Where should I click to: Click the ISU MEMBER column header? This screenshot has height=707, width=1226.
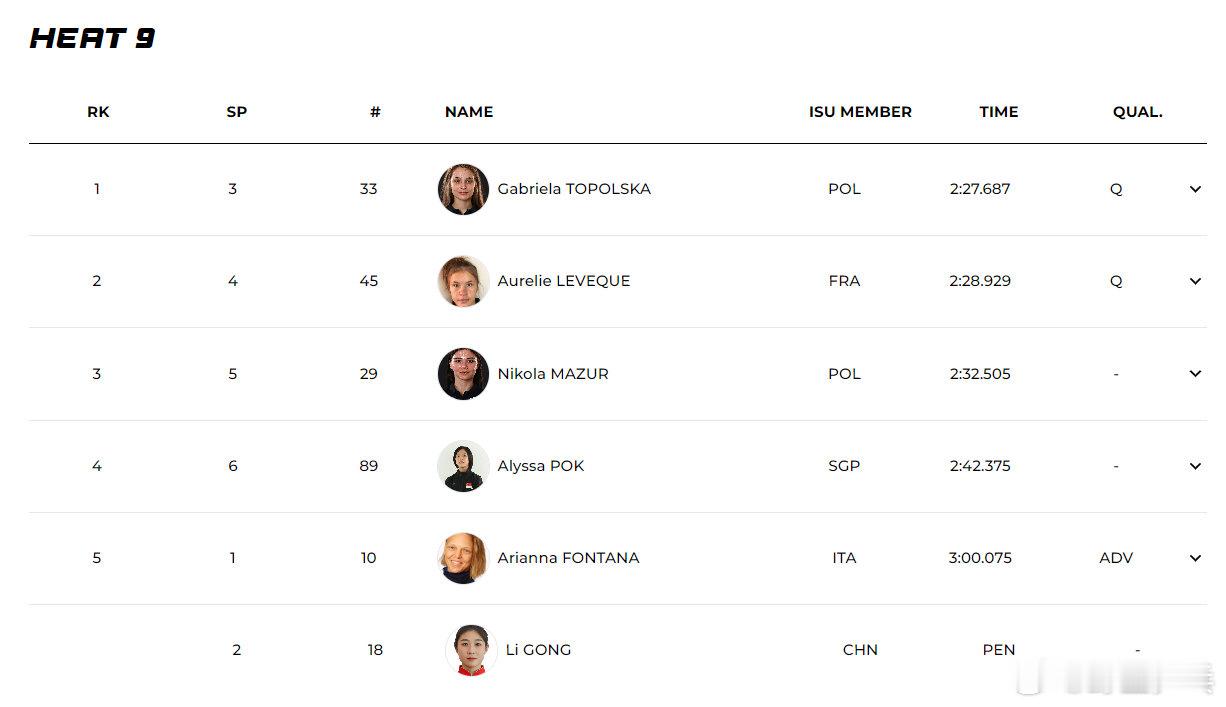pos(860,112)
